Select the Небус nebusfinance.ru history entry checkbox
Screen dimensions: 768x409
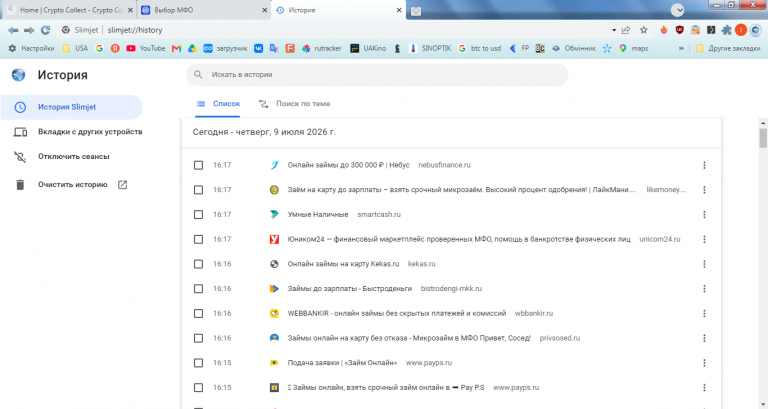pos(198,165)
